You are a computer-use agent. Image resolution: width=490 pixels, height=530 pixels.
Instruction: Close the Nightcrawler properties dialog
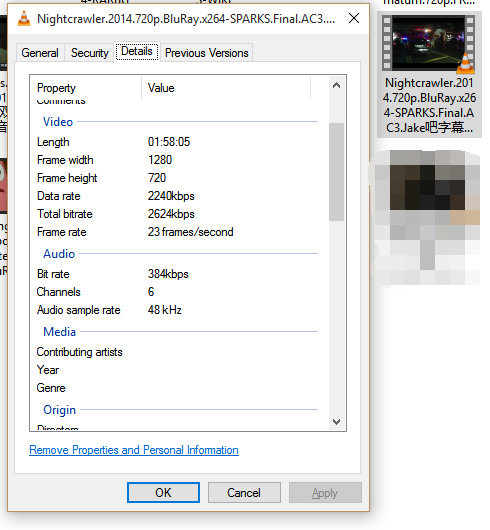pos(354,18)
